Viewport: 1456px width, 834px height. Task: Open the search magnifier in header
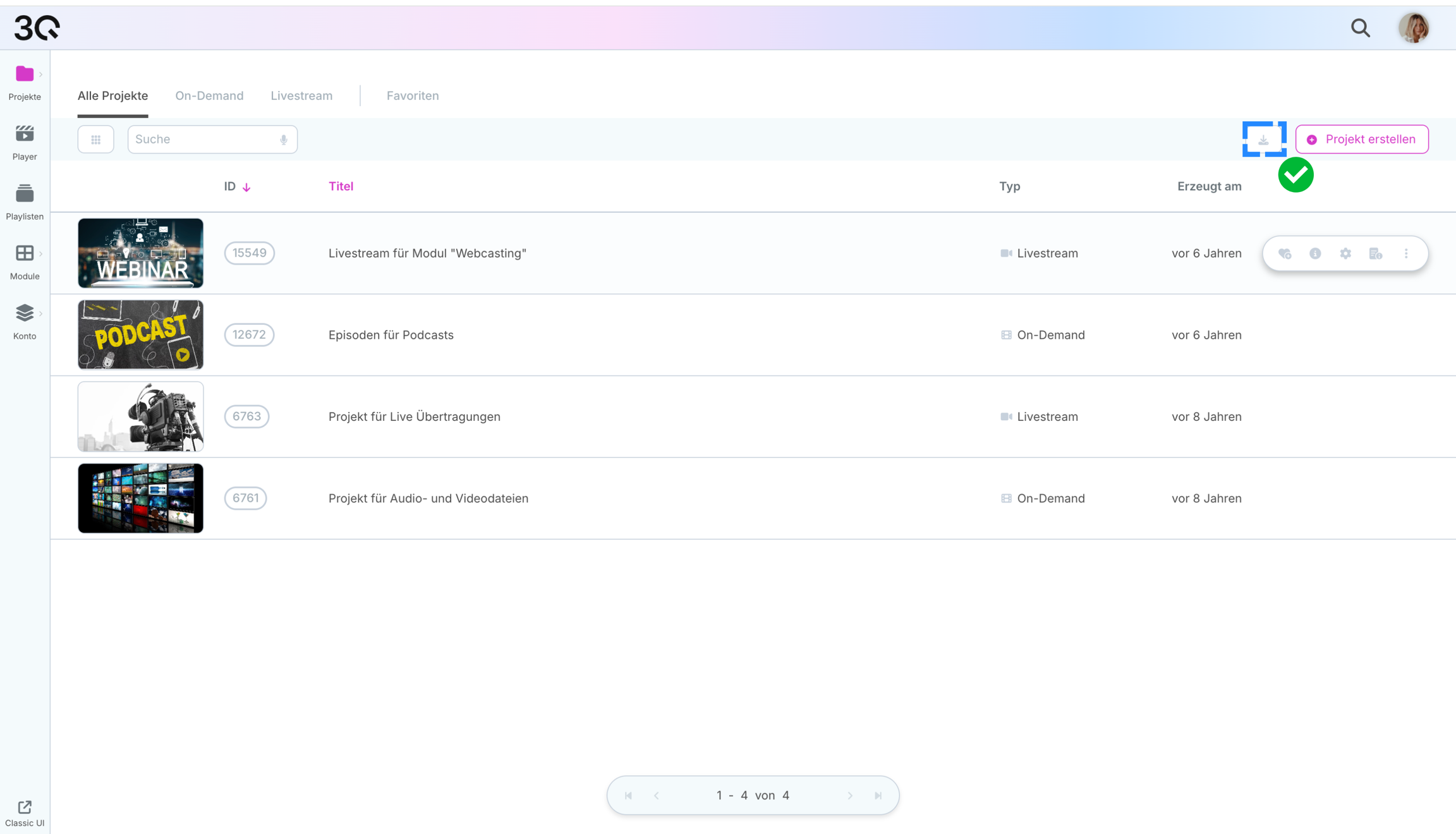point(1361,28)
